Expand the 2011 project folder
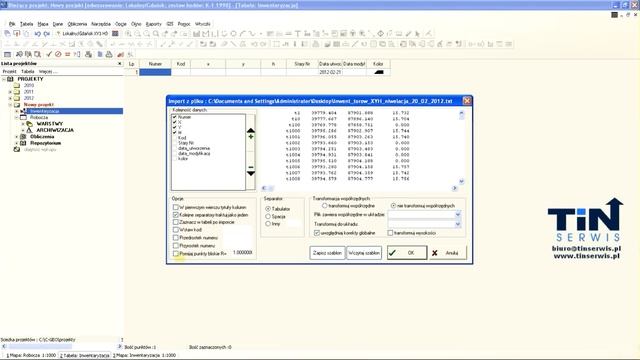The width and height of the screenshot is (640, 360). coord(10,92)
